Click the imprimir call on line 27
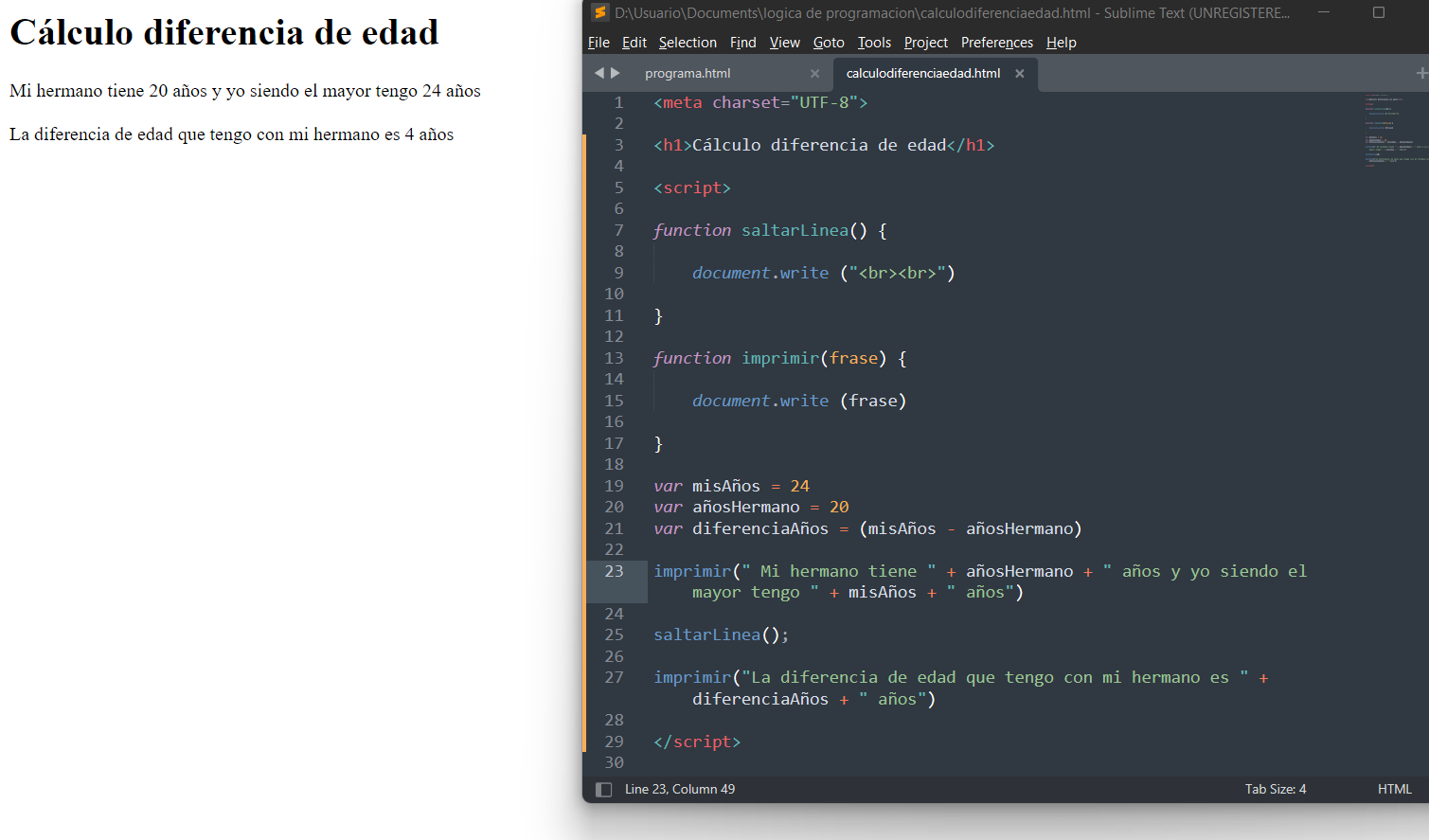The width and height of the screenshot is (1429, 840). pos(961,688)
